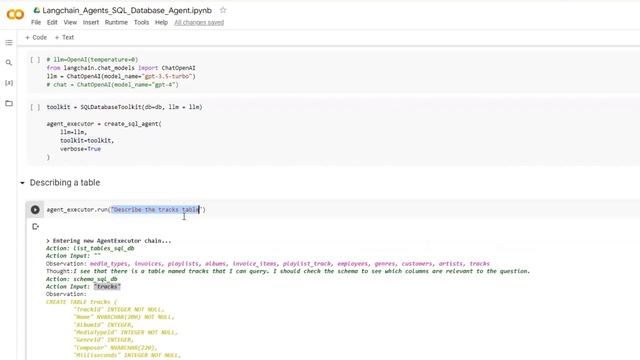Click the notebook title Langchain_Agents_SQL_Database_Agent.ipynb
640x360 pixels.
coord(127,10)
